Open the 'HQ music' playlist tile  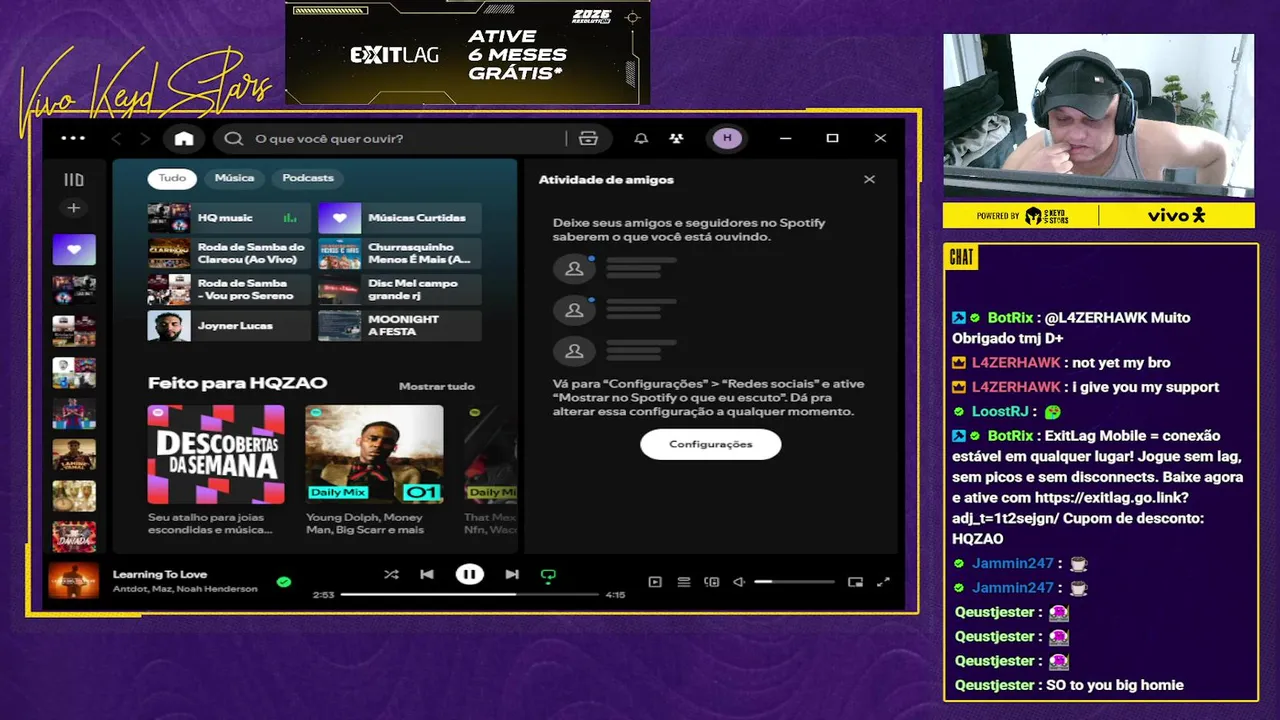[x=229, y=218]
